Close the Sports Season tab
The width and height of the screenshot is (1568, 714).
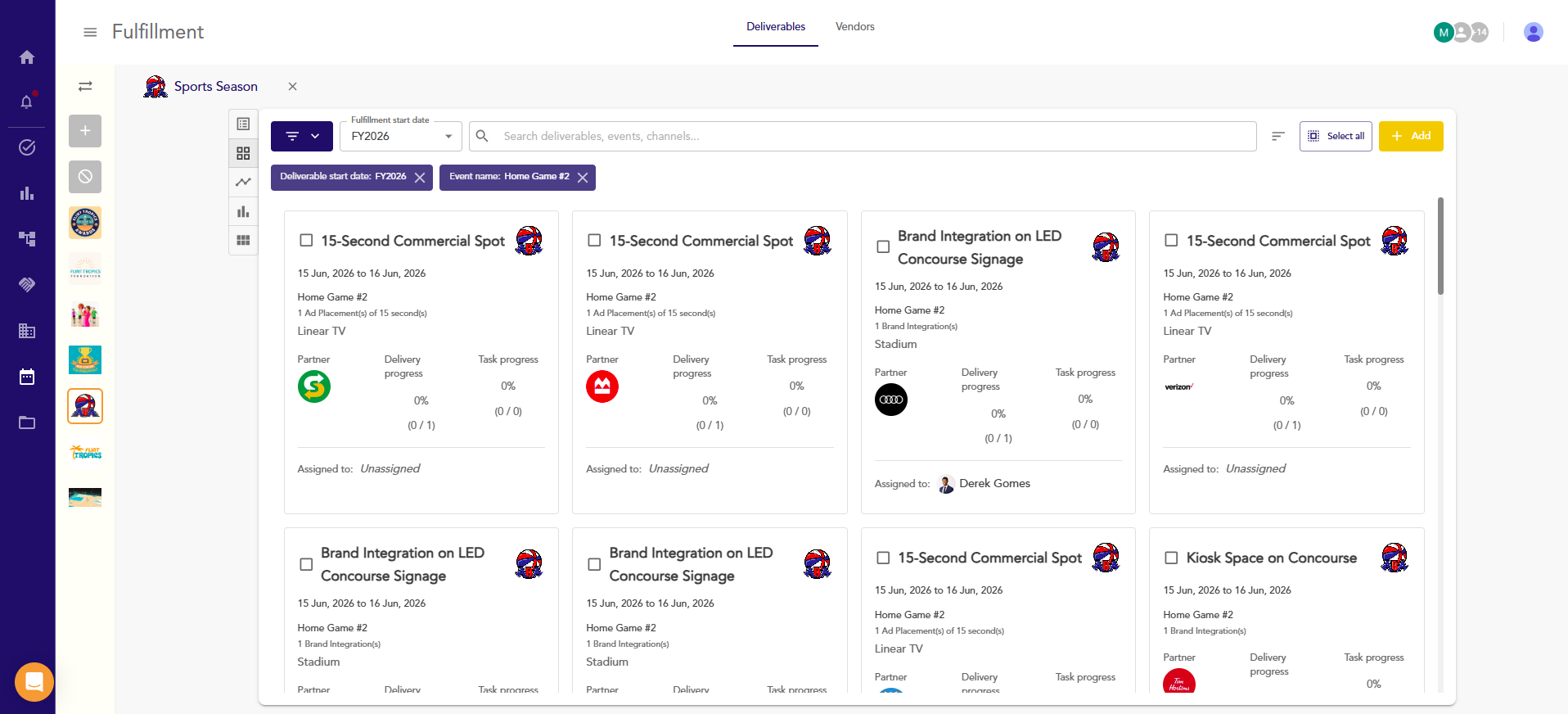click(292, 86)
